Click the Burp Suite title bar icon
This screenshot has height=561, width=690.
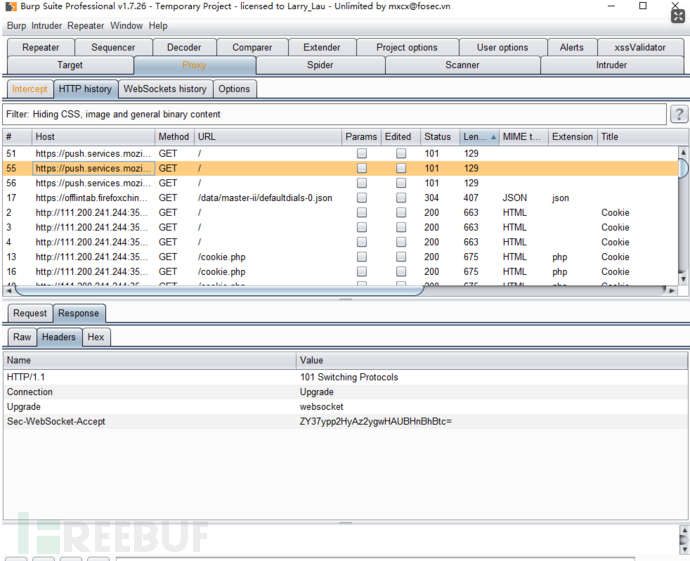click(x=10, y=7)
